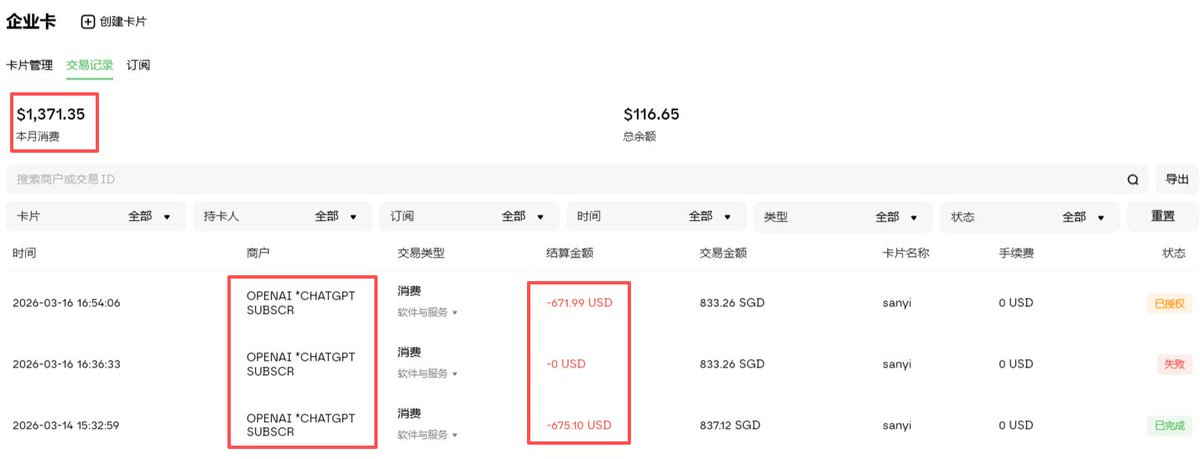Switch to the 交易记录 tab
The image size is (1200, 459).
90,65
